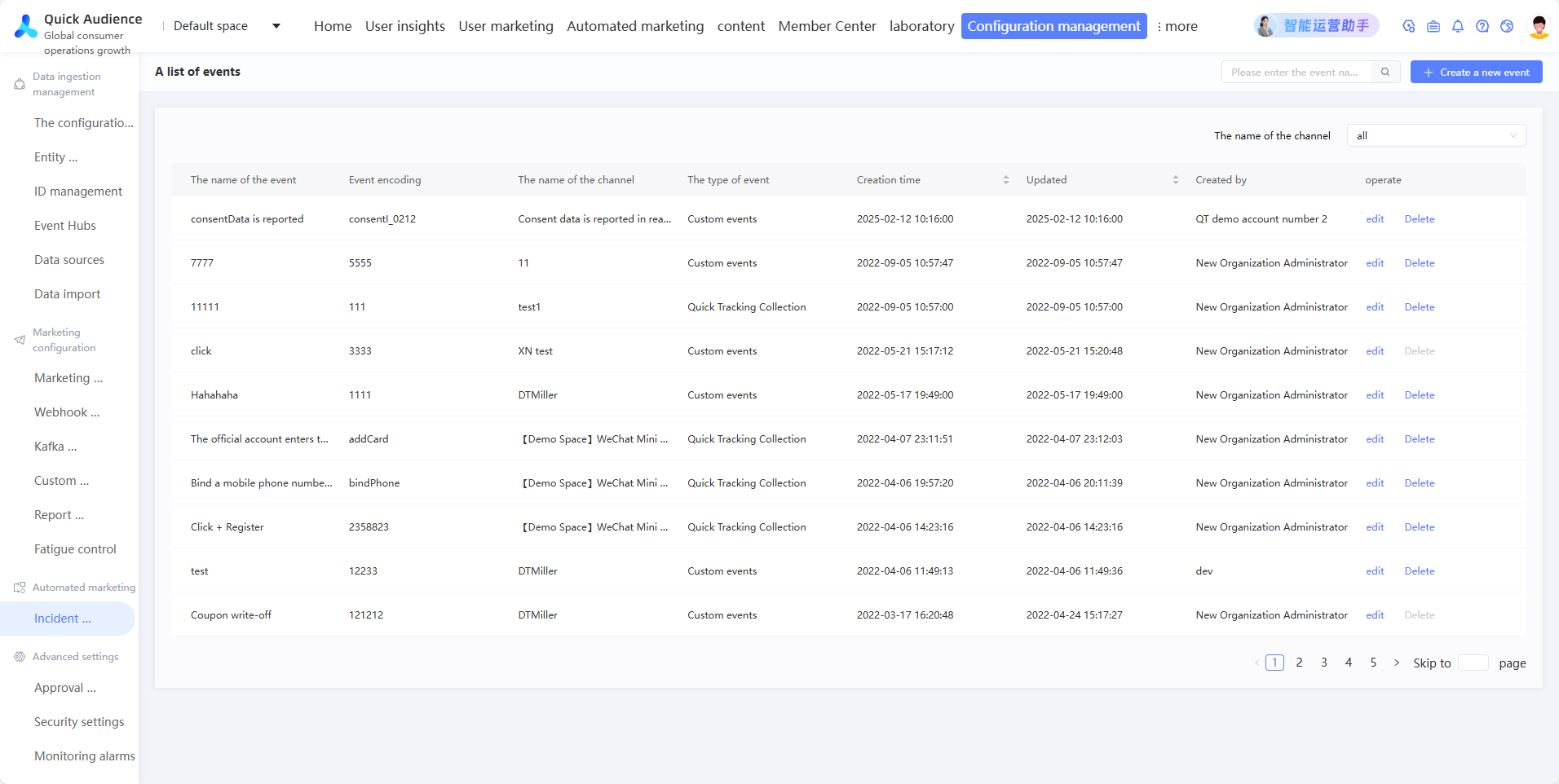The width and height of the screenshot is (1559, 784).
Task: Open ID management in sidebar
Action: (78, 192)
